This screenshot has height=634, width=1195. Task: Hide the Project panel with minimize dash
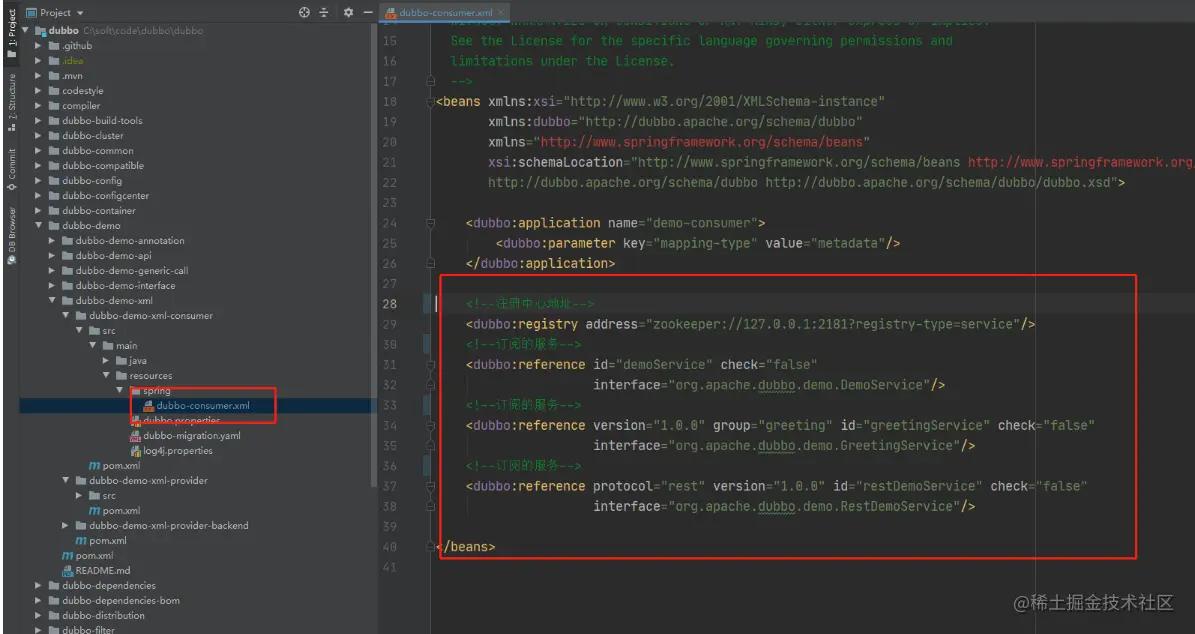(368, 12)
